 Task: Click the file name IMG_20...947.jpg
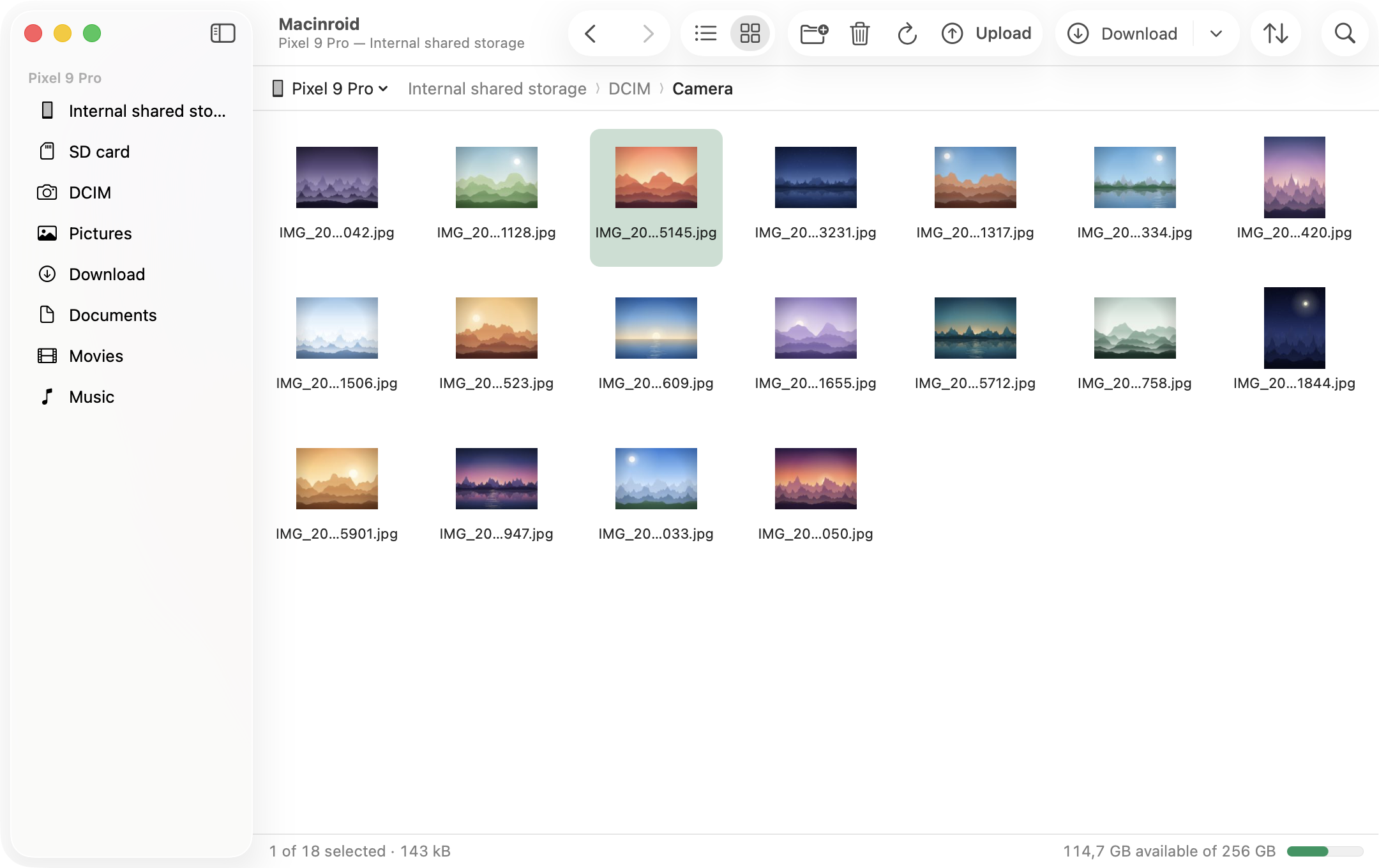click(x=497, y=534)
